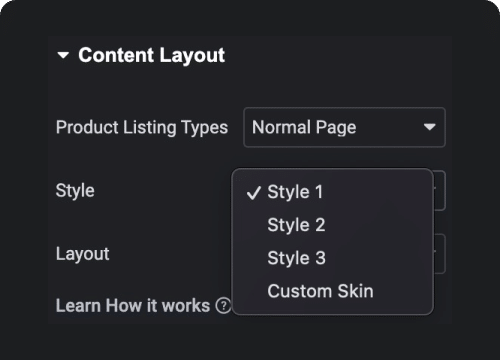
Task: Click the Layout select box edge behind popup
Action: click(440, 254)
